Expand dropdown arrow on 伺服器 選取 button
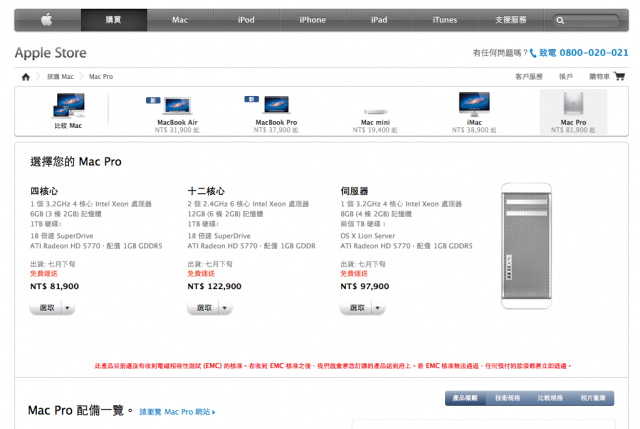This screenshot has width=640, height=429. pos(378,308)
